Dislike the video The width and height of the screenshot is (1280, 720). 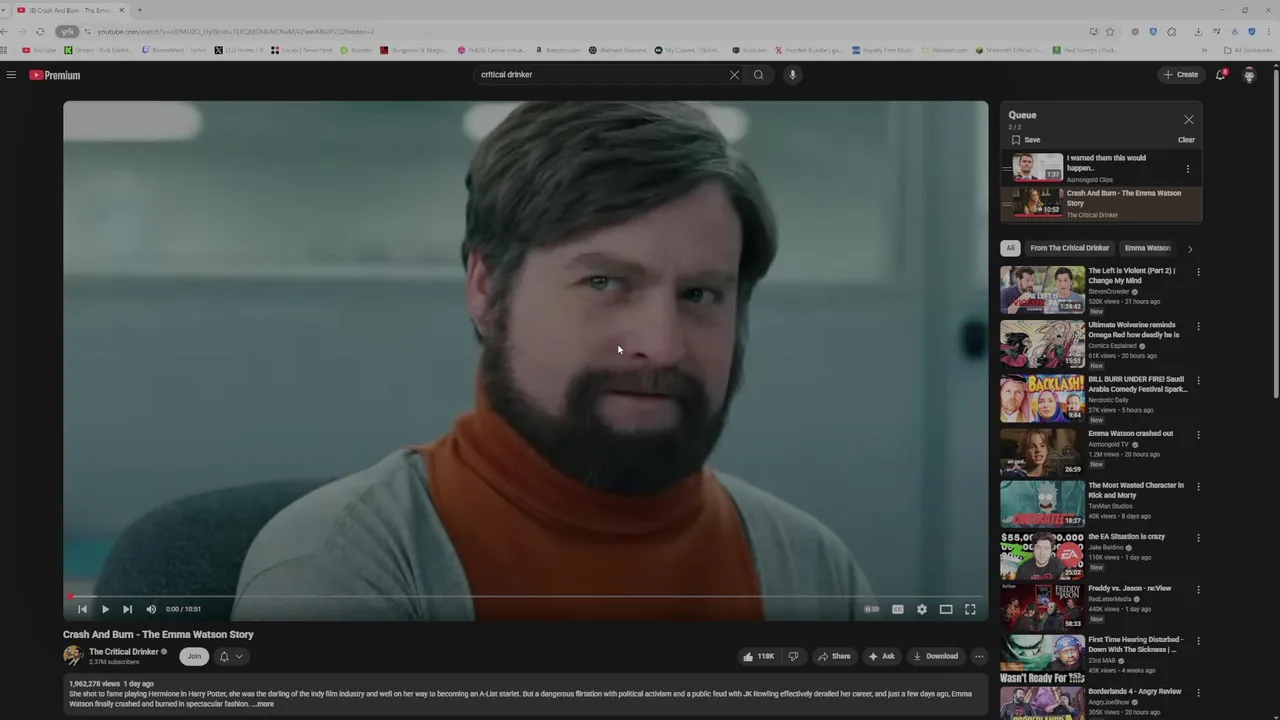793,656
